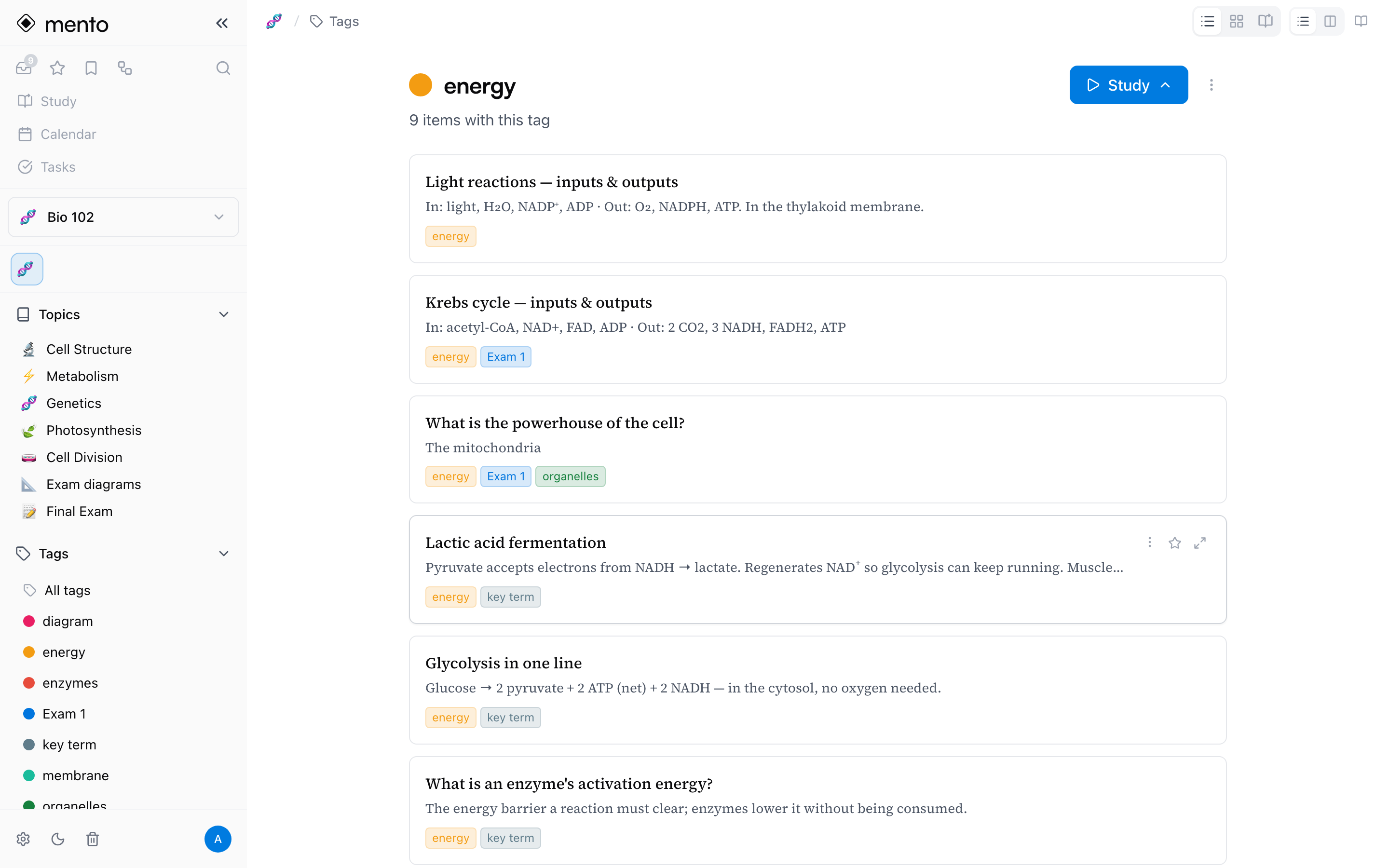The width and height of the screenshot is (1389, 868).
Task: Open reading mode icon at far right
Action: click(x=1361, y=22)
